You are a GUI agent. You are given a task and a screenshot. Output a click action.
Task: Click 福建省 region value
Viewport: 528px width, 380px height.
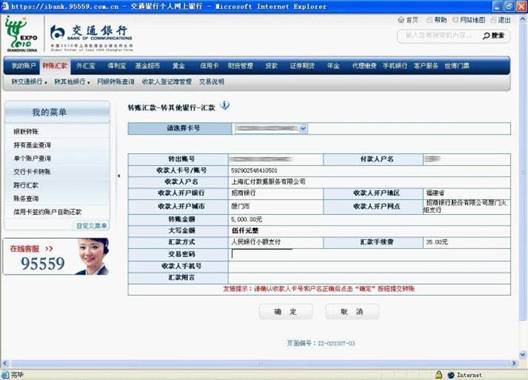click(x=435, y=193)
